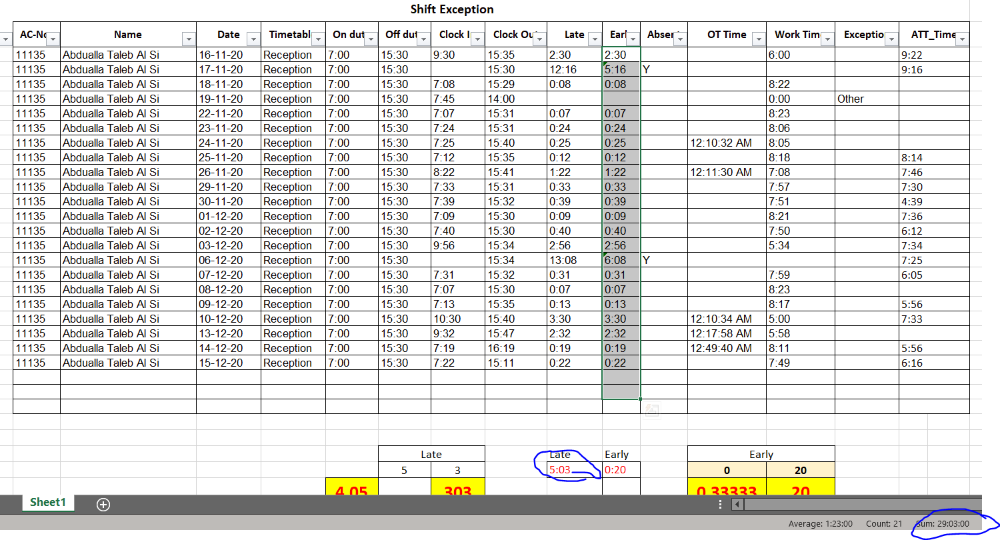
Task: Click the On duty filter arrow icon
Action: click(370, 39)
